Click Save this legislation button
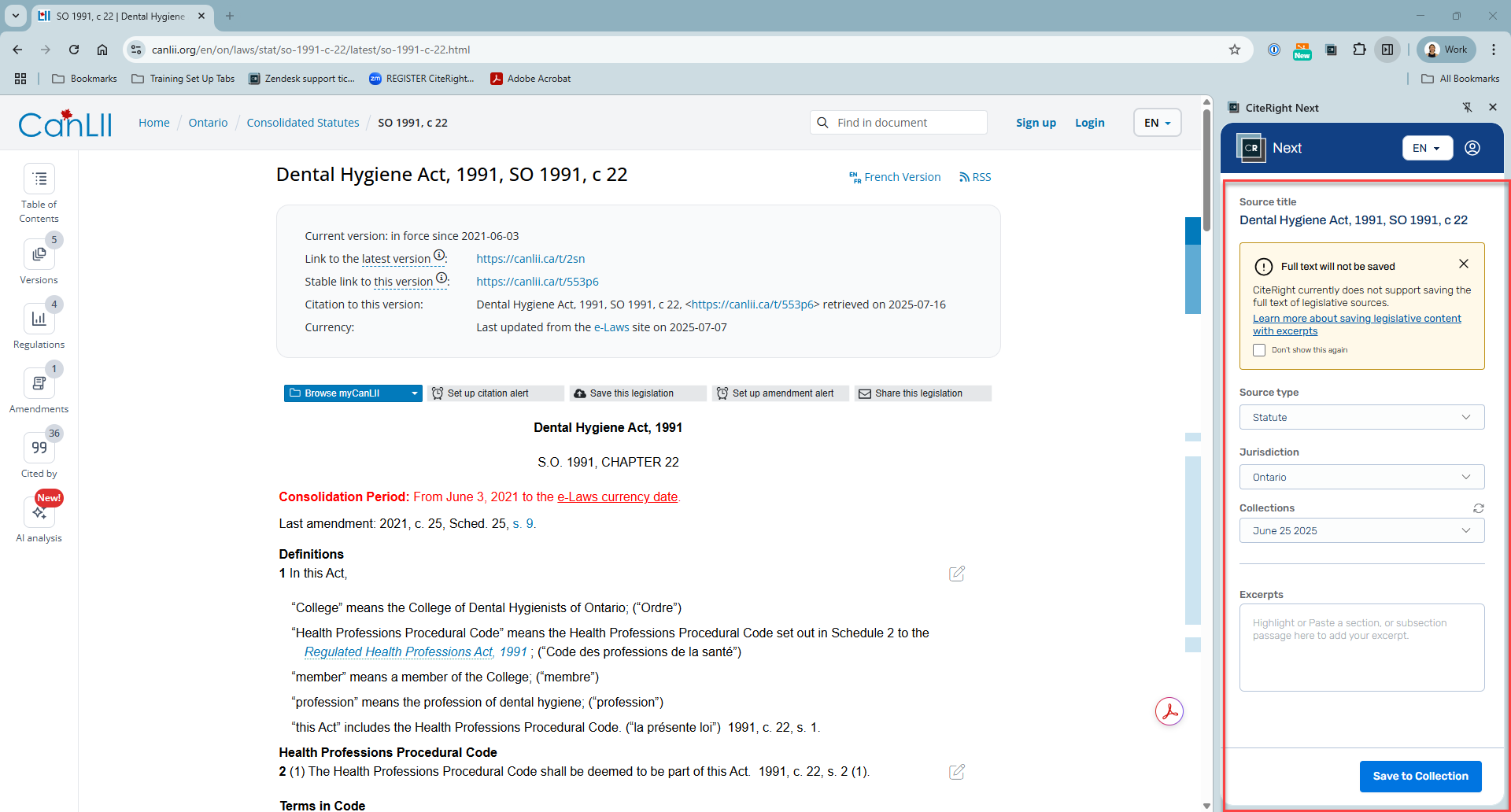This screenshot has height=812, width=1511. [638, 393]
